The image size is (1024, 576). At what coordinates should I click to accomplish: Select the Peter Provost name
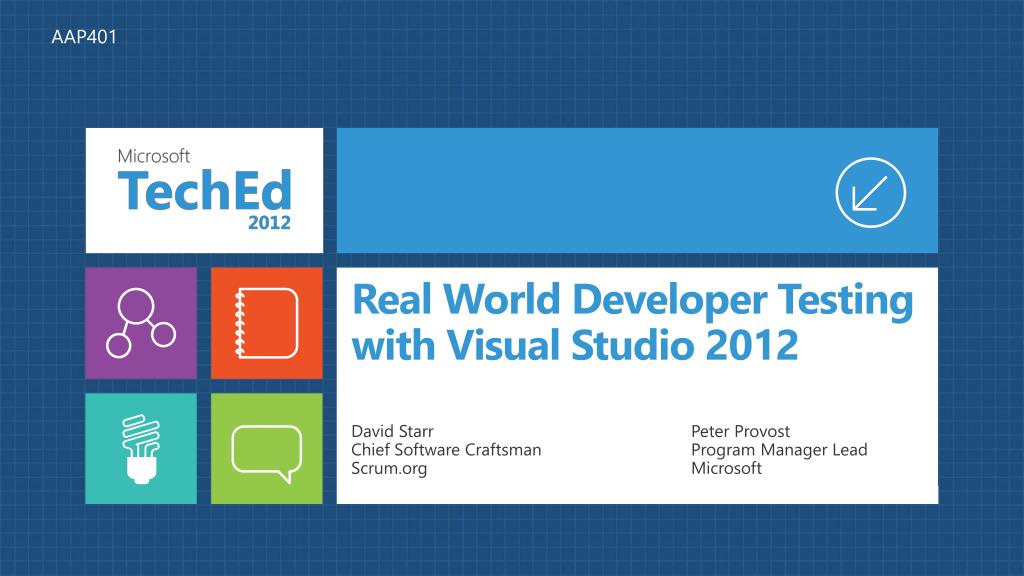coord(741,431)
